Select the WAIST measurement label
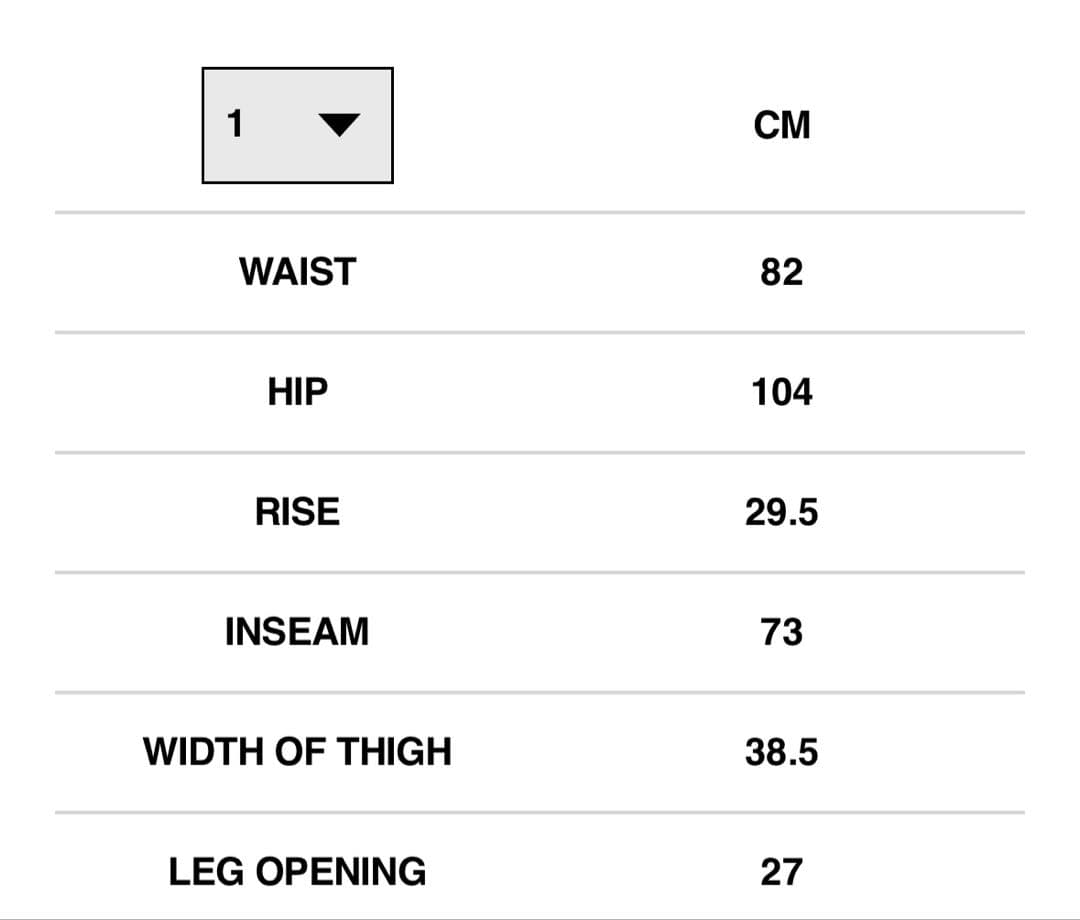This screenshot has height=920, width=1080. tap(297, 272)
